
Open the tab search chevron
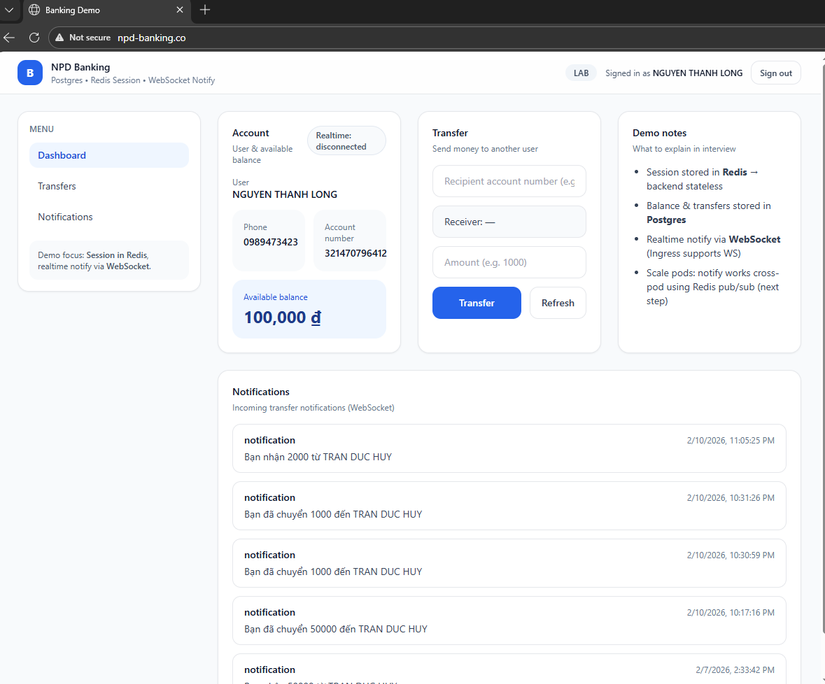(9, 9)
